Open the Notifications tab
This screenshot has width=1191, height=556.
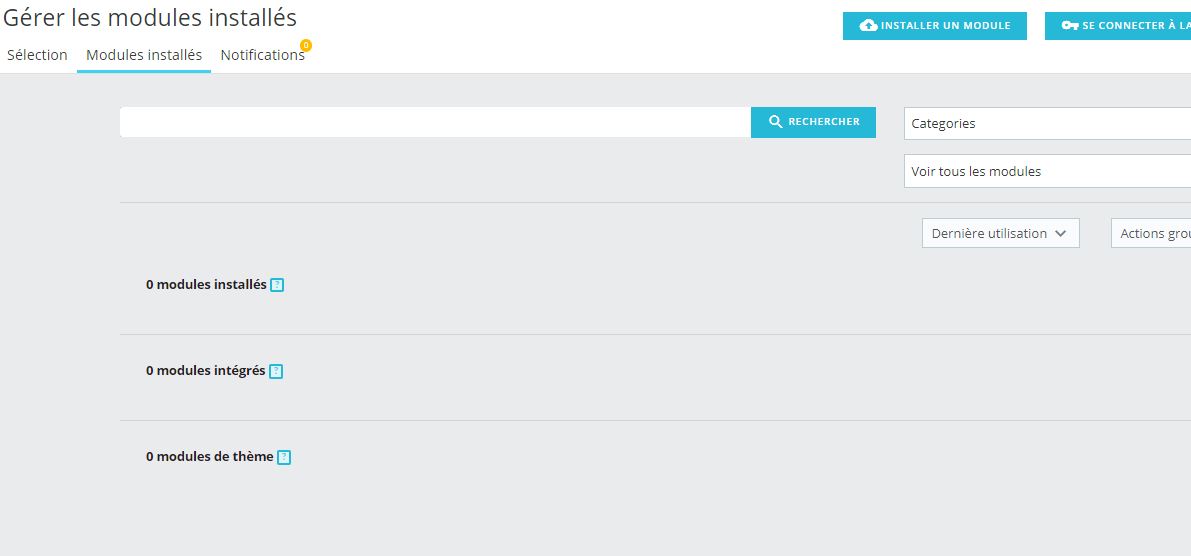click(x=263, y=55)
